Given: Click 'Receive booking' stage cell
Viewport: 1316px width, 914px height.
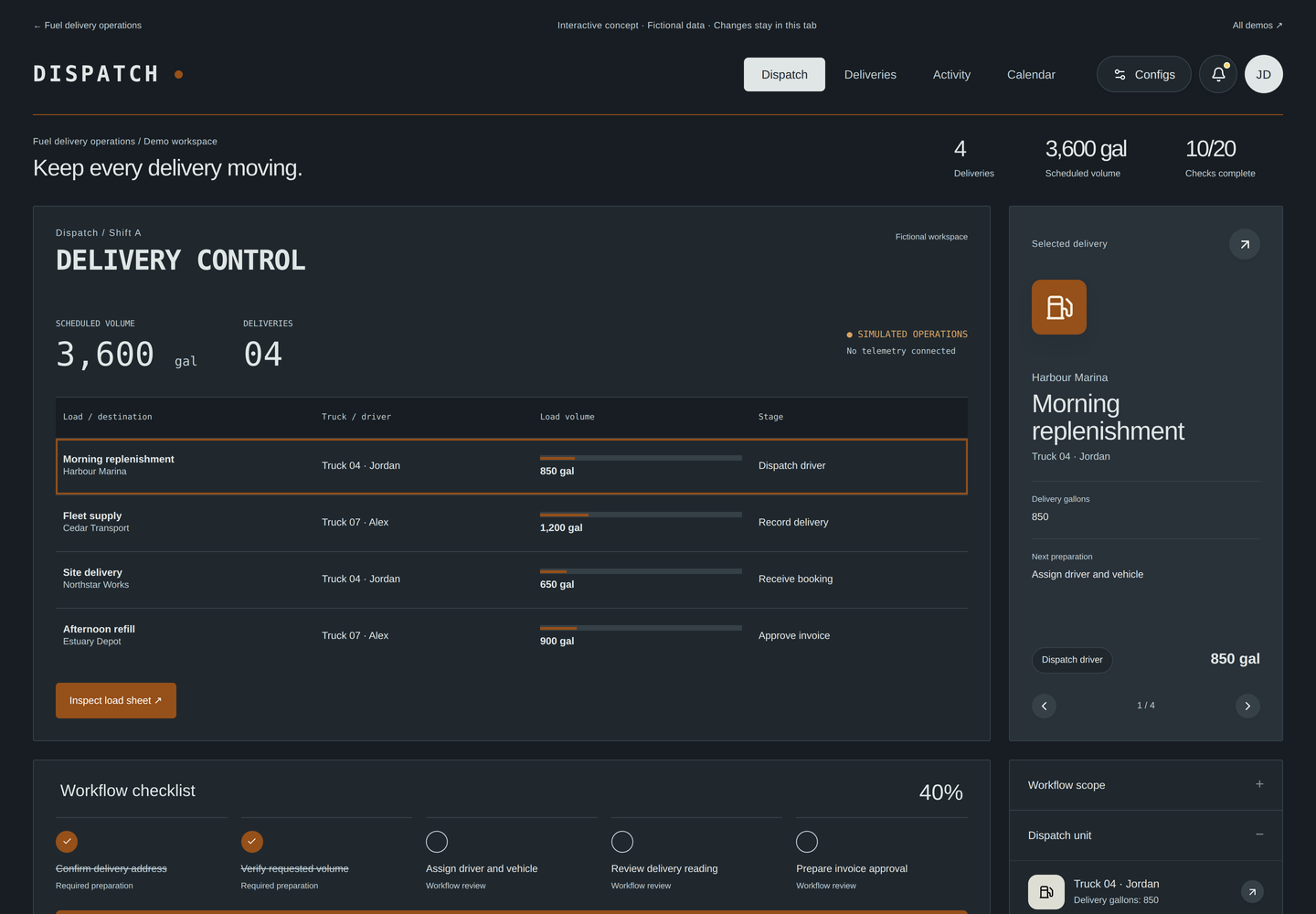Looking at the screenshot, I should pos(795,579).
